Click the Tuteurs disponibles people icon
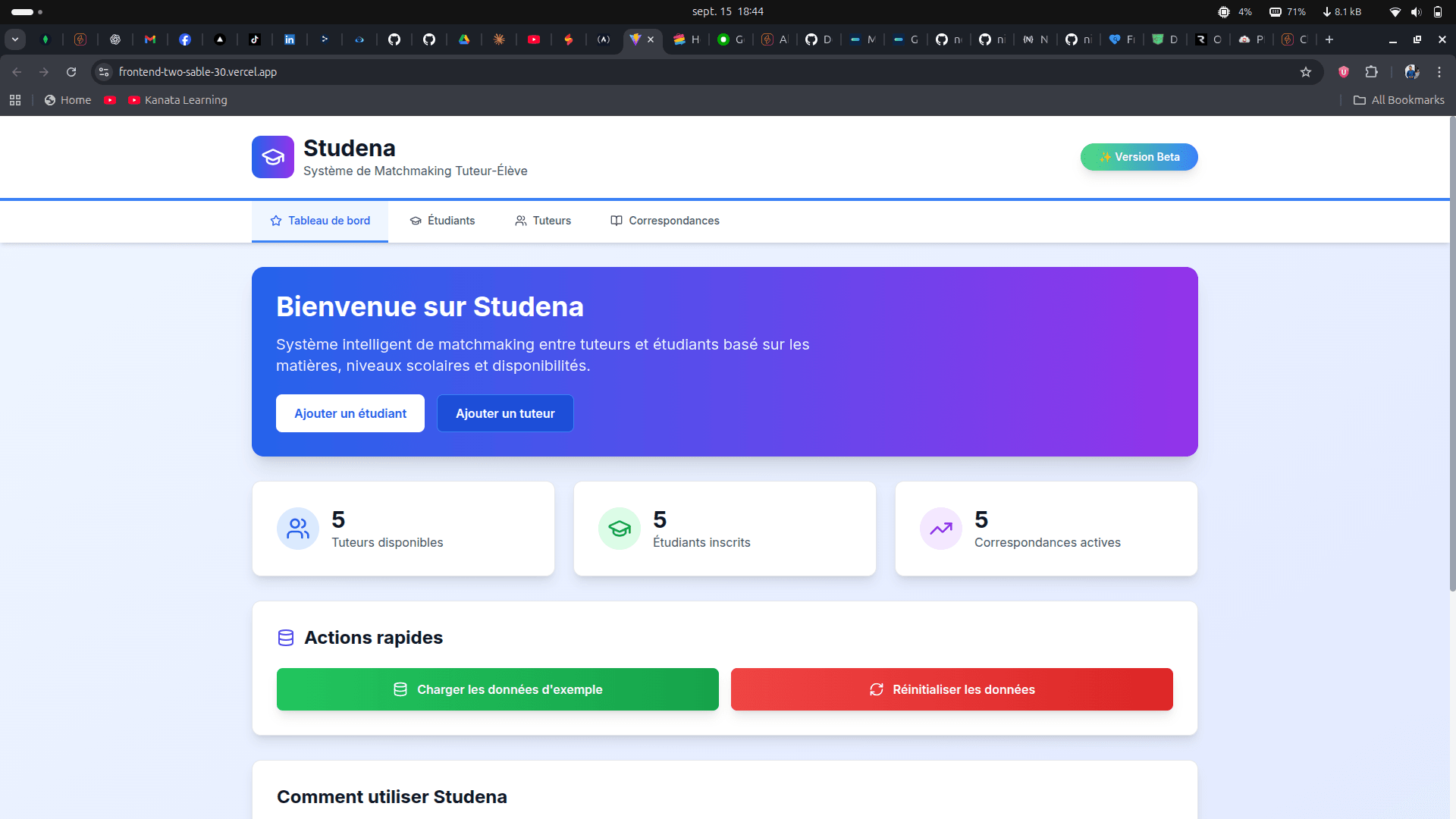1456x819 pixels. click(x=297, y=529)
